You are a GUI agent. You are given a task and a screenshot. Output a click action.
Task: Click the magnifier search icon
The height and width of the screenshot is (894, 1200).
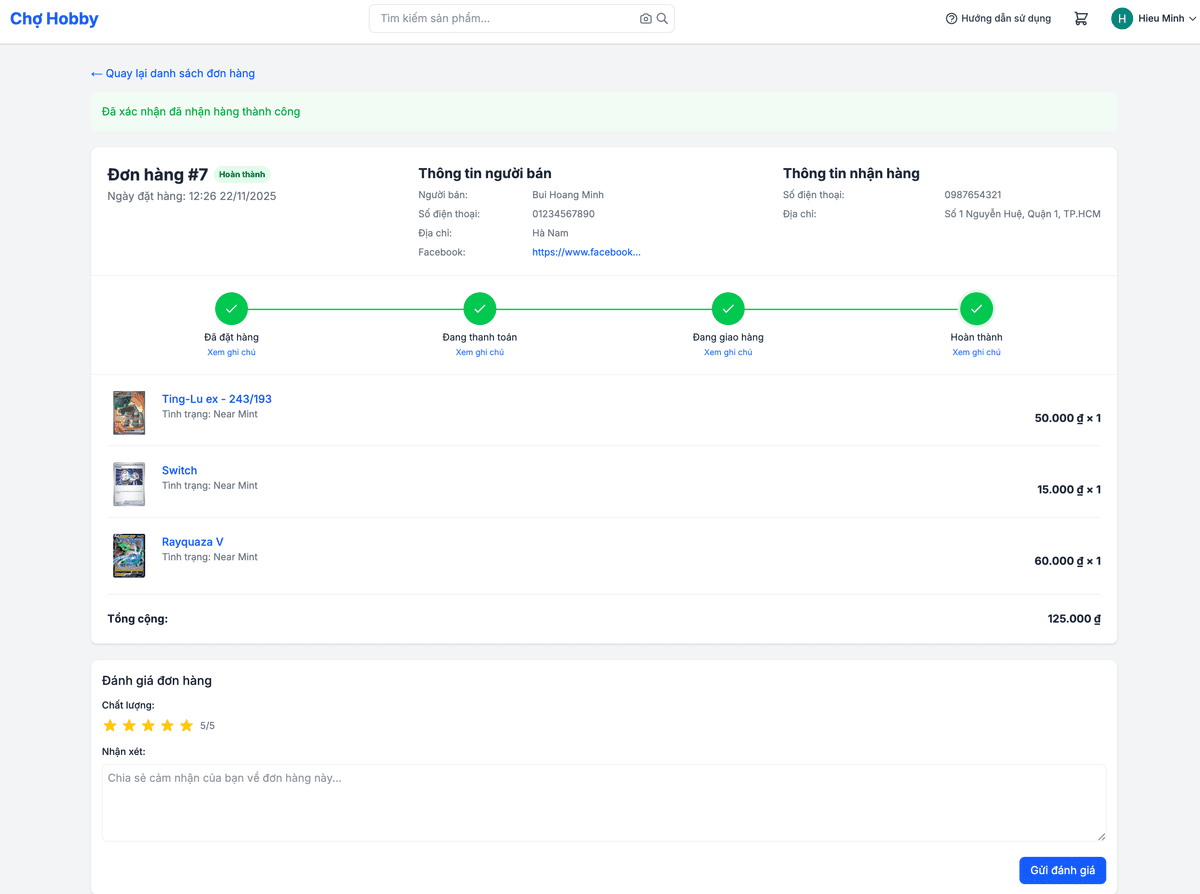click(662, 19)
